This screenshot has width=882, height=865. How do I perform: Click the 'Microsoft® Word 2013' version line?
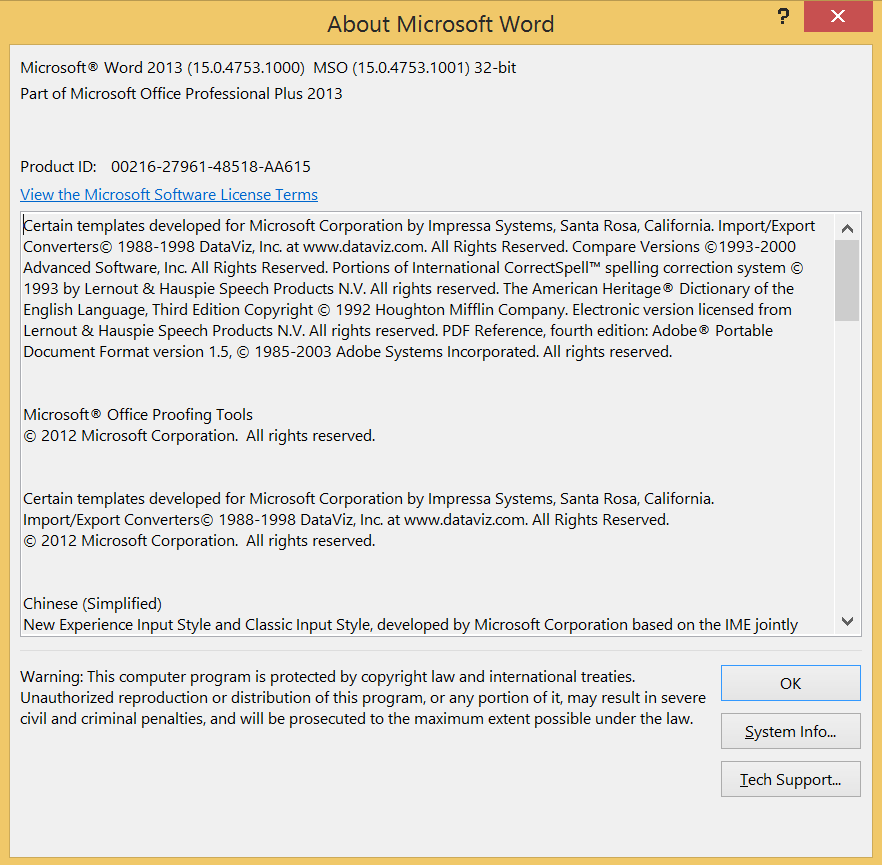pos(268,68)
